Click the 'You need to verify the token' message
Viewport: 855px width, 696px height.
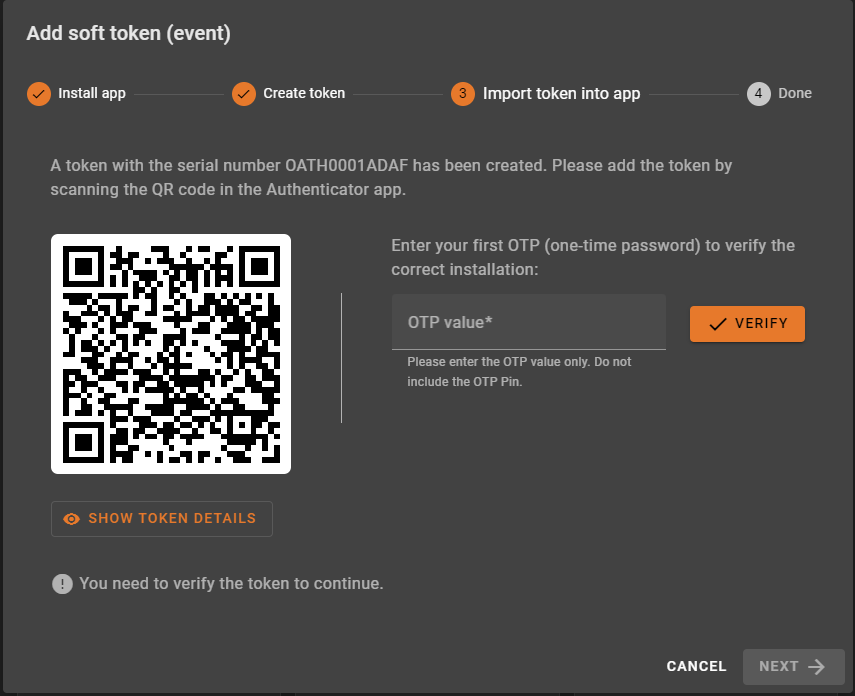[x=231, y=583]
